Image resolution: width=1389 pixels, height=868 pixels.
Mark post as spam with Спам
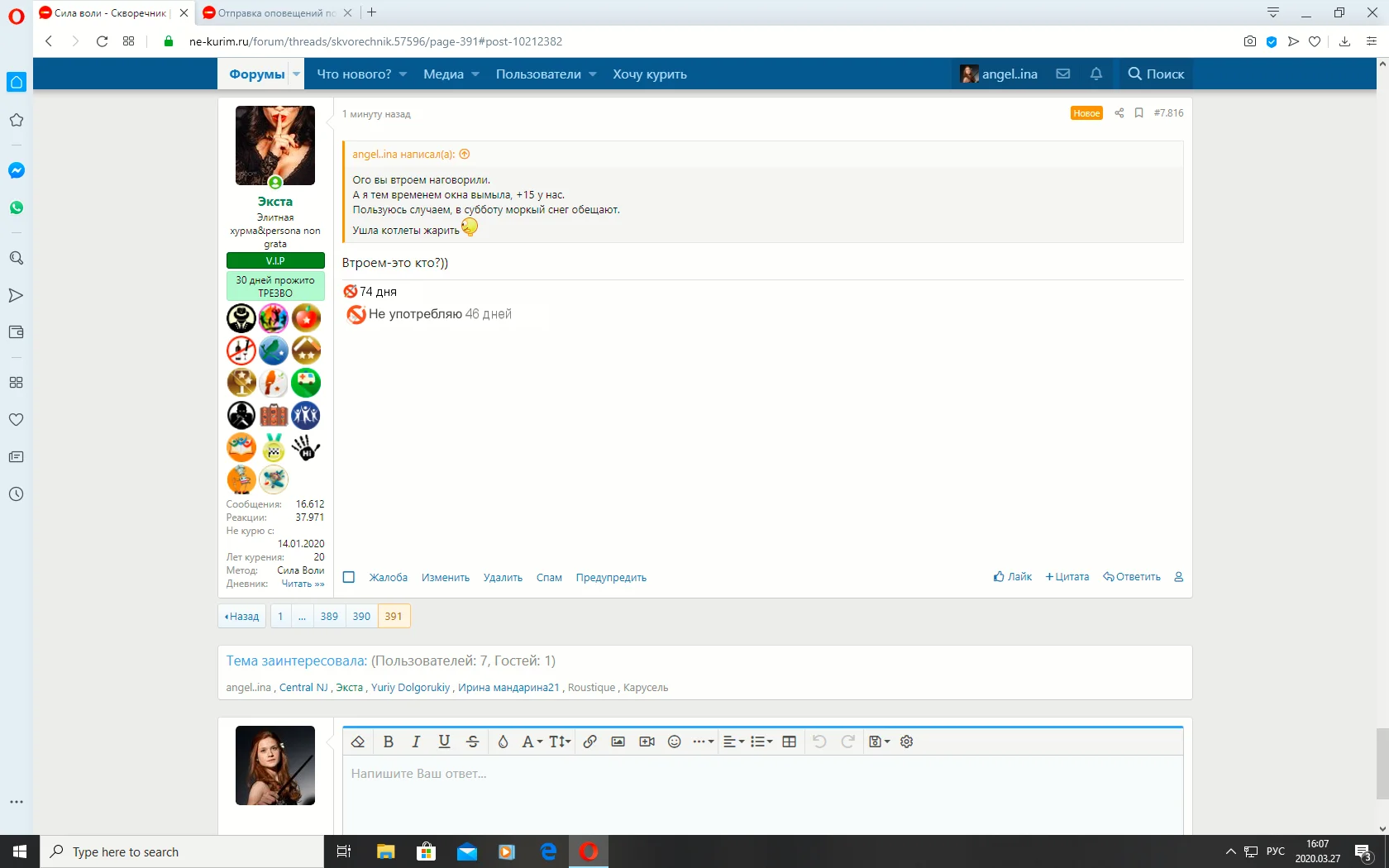[549, 577]
